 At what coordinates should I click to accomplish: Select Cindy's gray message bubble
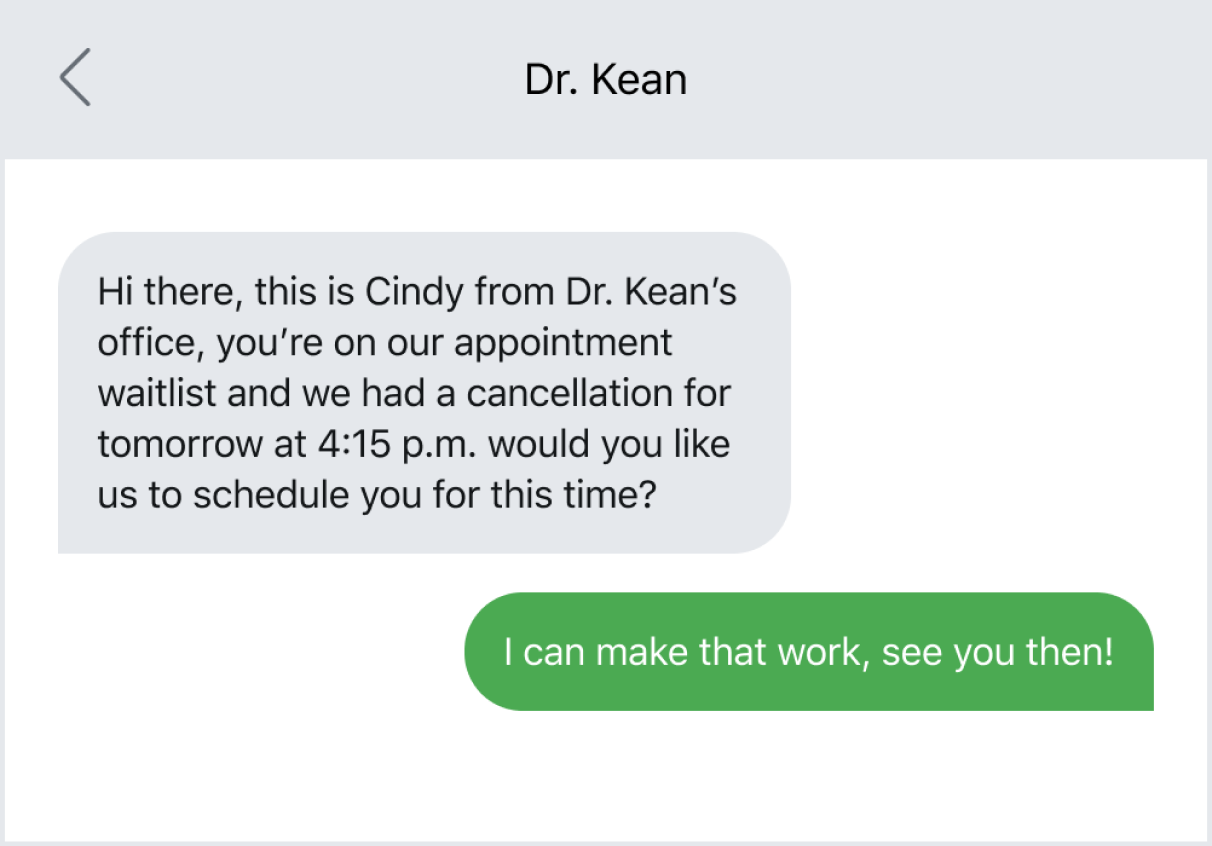(420, 390)
